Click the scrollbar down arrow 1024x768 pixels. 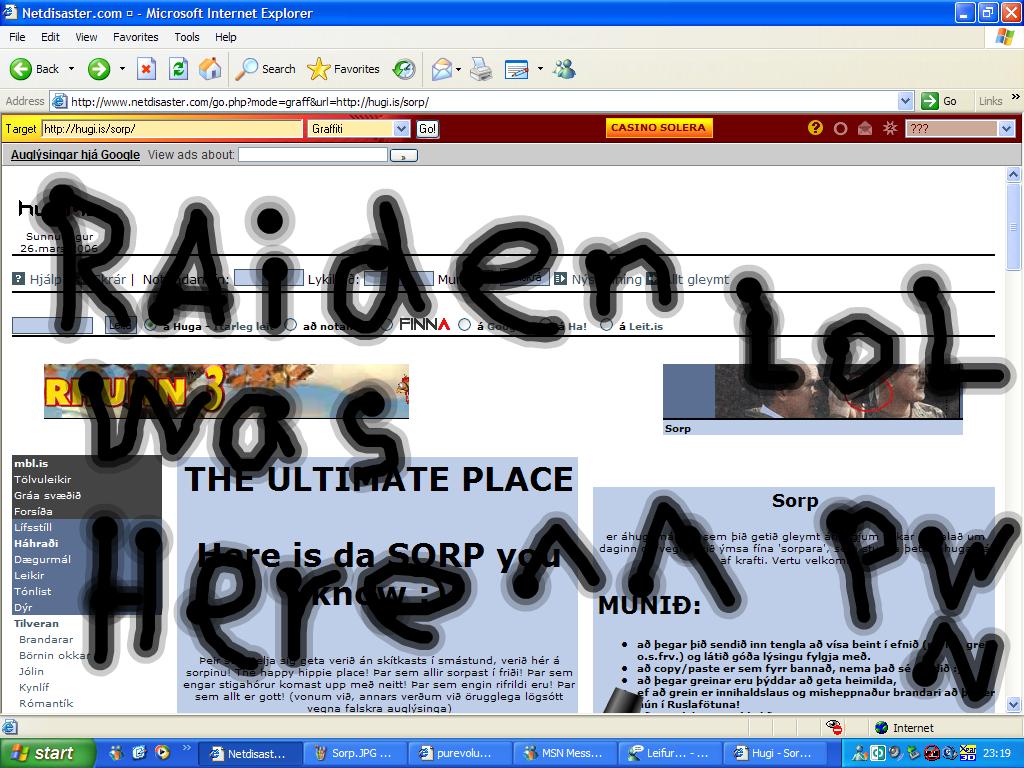1013,705
